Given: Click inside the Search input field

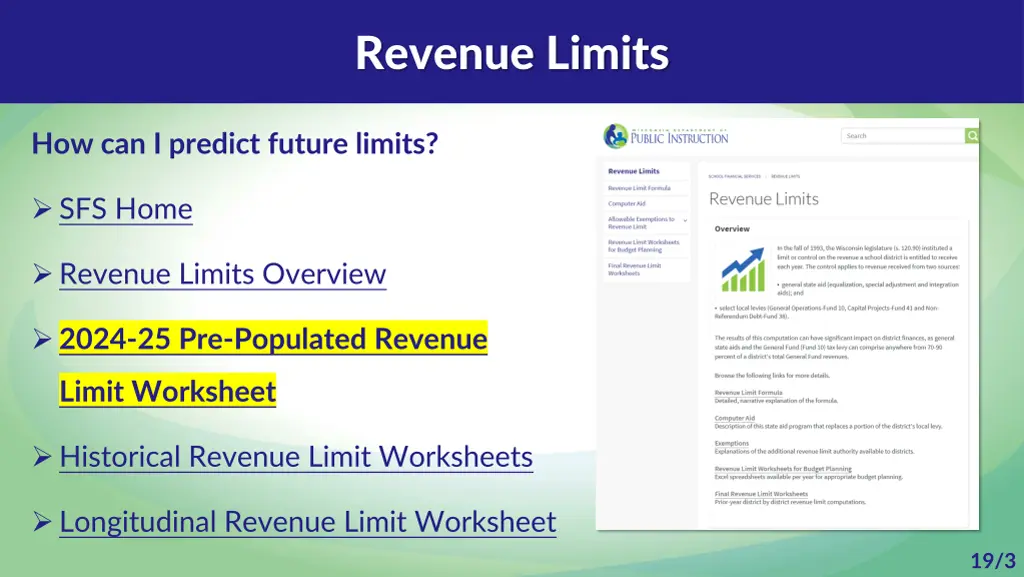Looking at the screenshot, I should coord(903,136).
